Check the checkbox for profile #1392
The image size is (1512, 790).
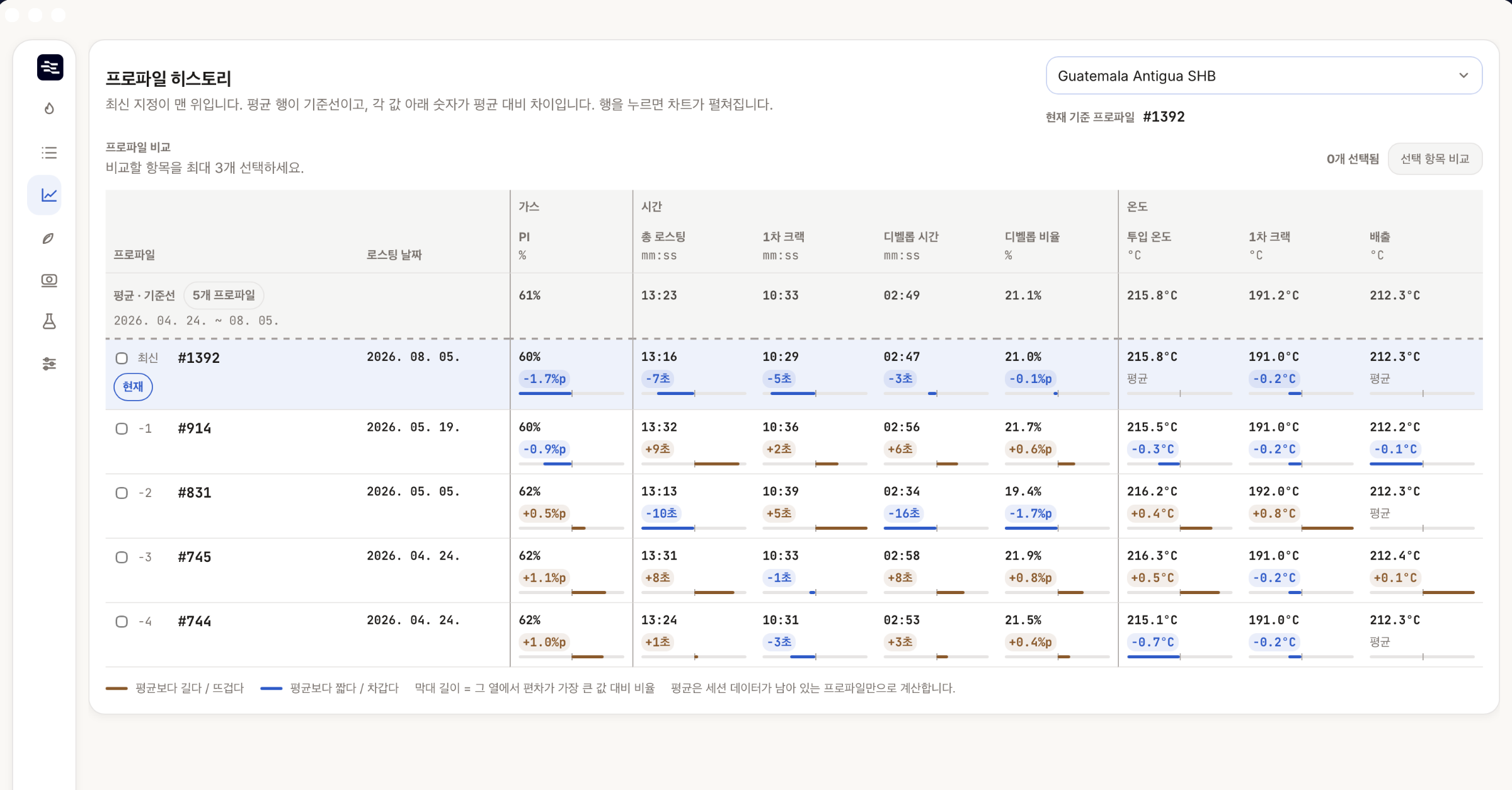(x=122, y=358)
